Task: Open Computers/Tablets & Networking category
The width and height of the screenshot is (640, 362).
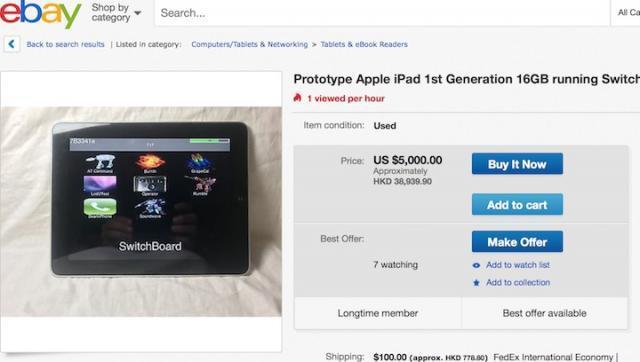Action: (x=249, y=44)
